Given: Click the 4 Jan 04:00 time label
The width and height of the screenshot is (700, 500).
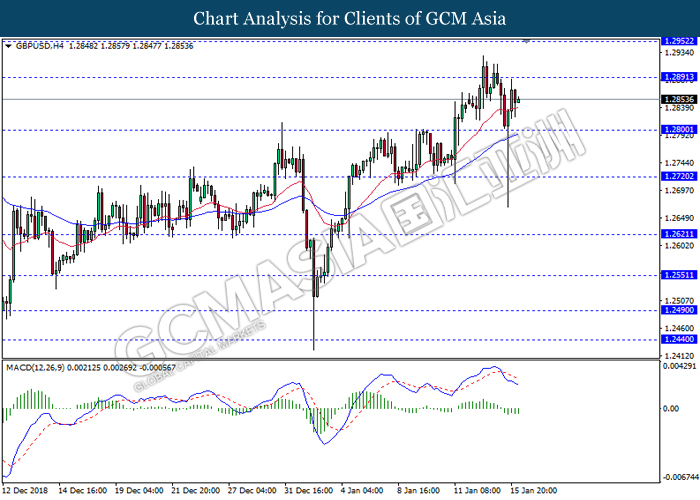Looking at the screenshot, I should pyautogui.click(x=362, y=491).
